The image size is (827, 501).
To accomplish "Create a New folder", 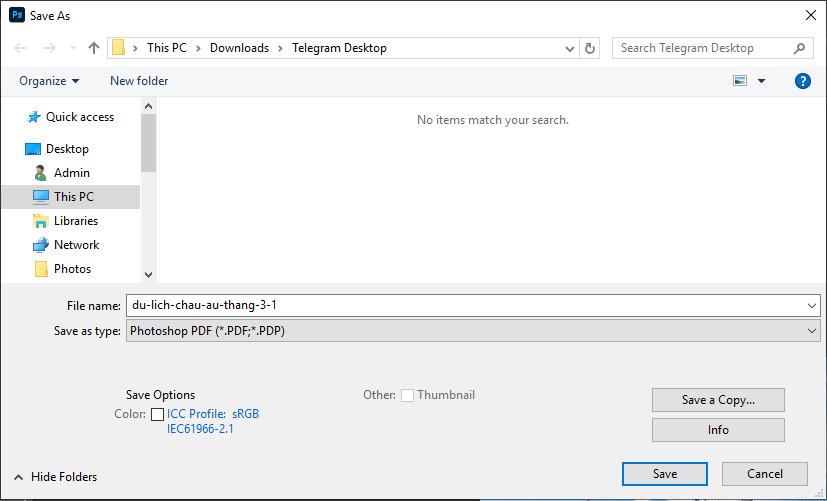I will [x=139, y=81].
